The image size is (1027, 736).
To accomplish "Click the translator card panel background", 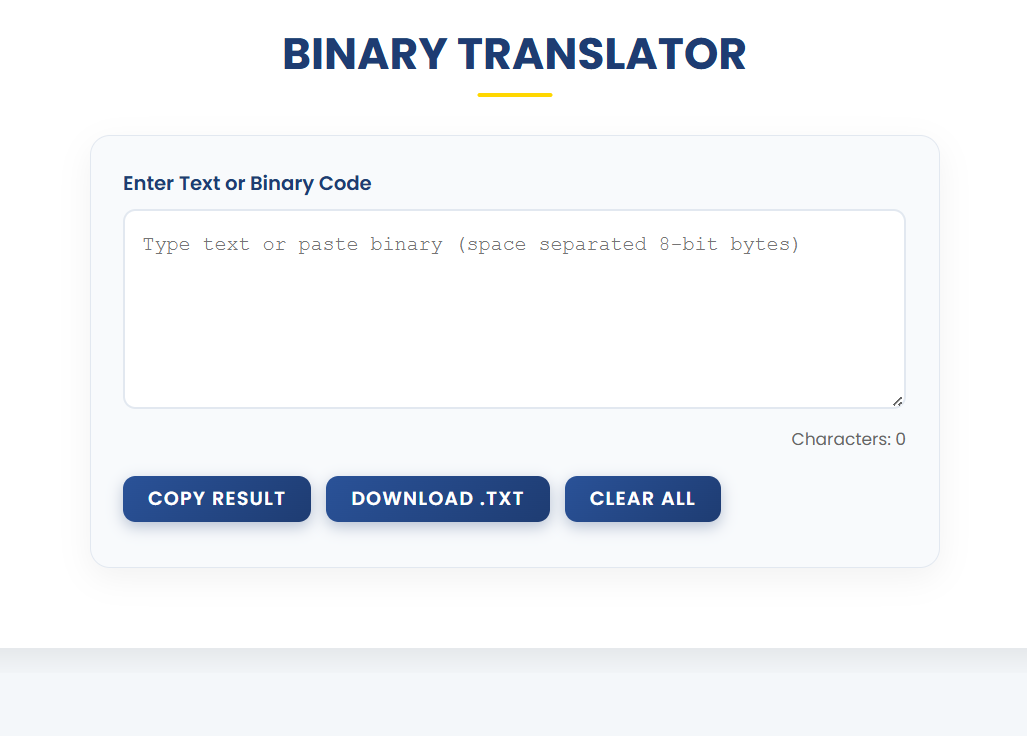I will click(513, 545).
